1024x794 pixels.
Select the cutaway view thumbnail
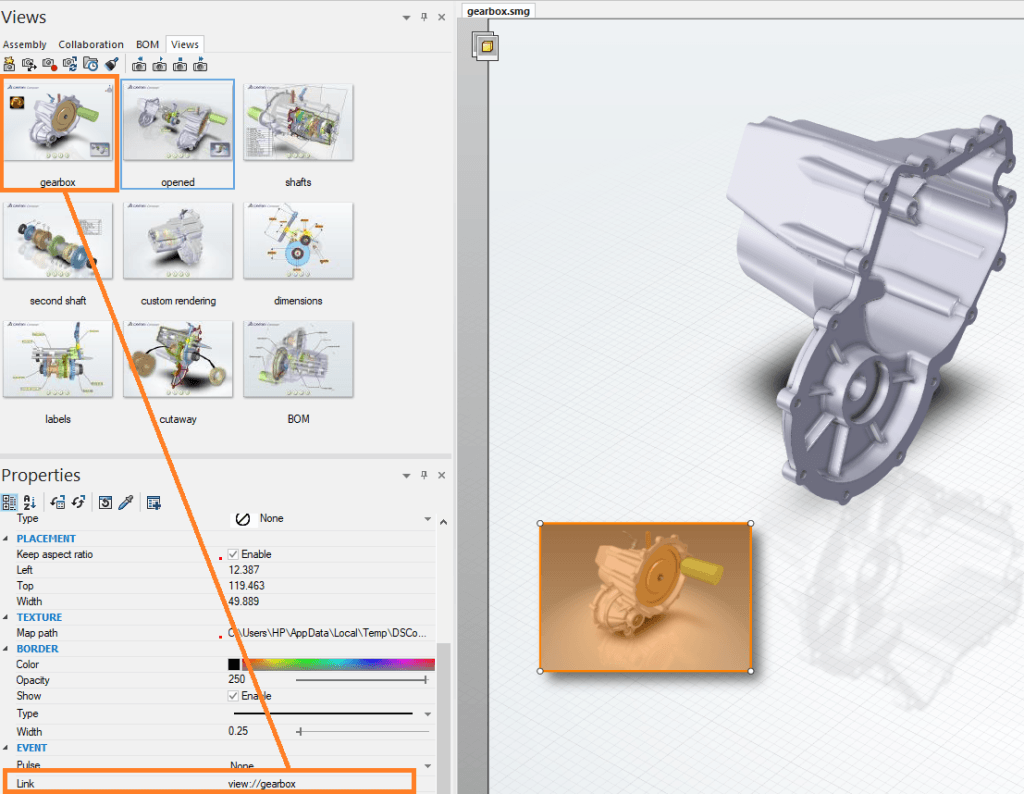coord(178,361)
